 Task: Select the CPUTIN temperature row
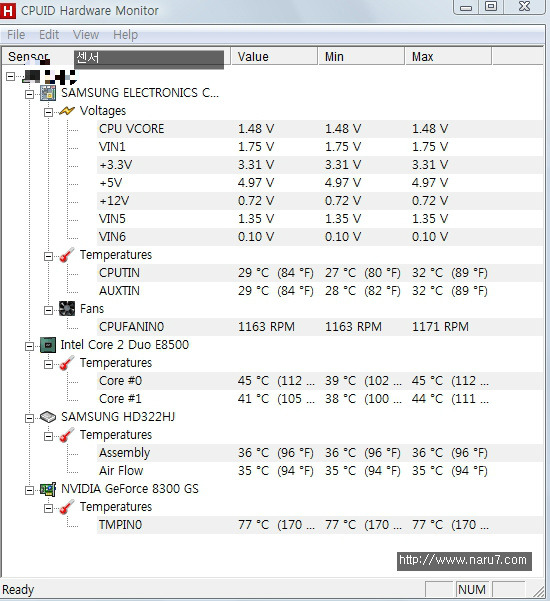click(x=320, y=273)
